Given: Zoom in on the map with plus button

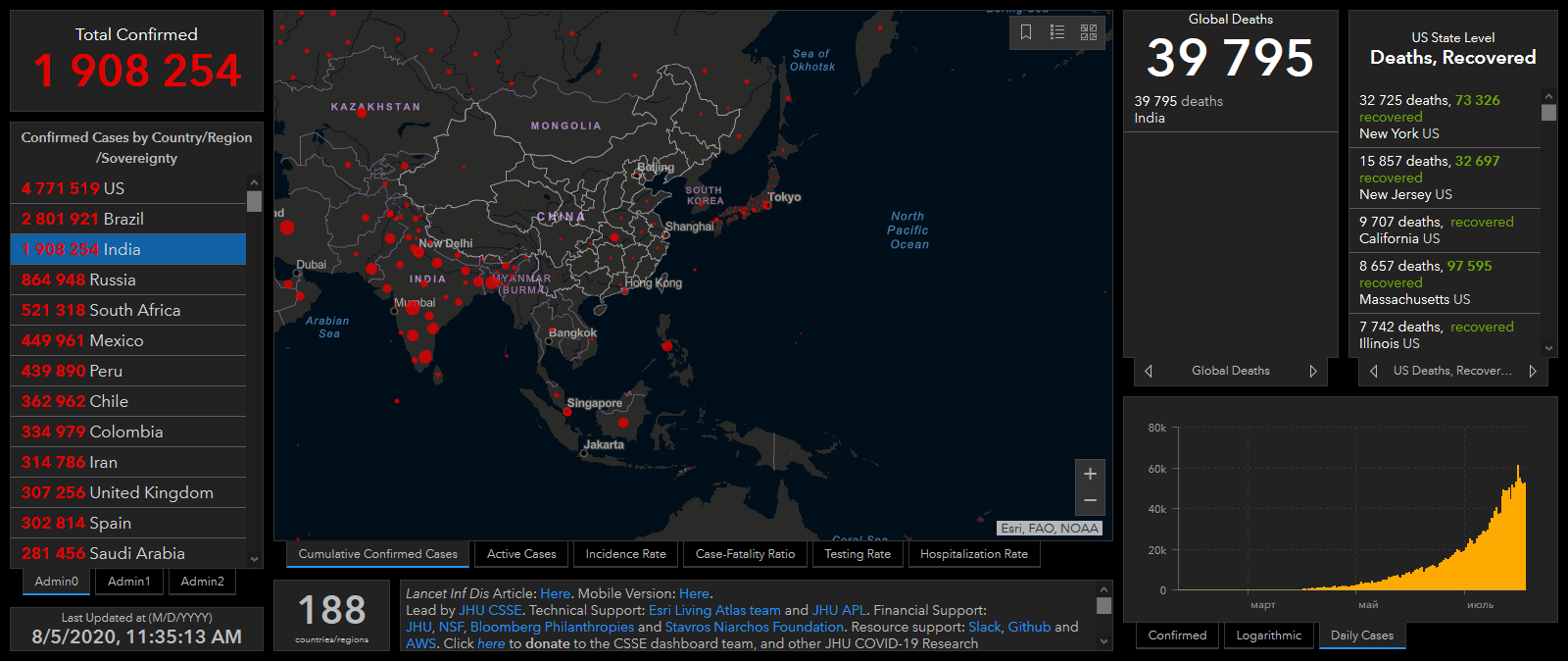Looking at the screenshot, I should (x=1090, y=474).
